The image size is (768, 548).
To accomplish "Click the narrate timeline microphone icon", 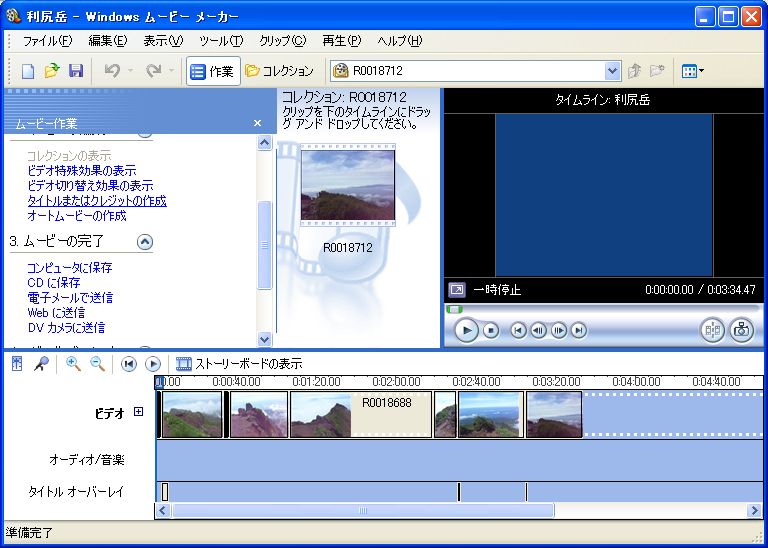I will point(41,364).
